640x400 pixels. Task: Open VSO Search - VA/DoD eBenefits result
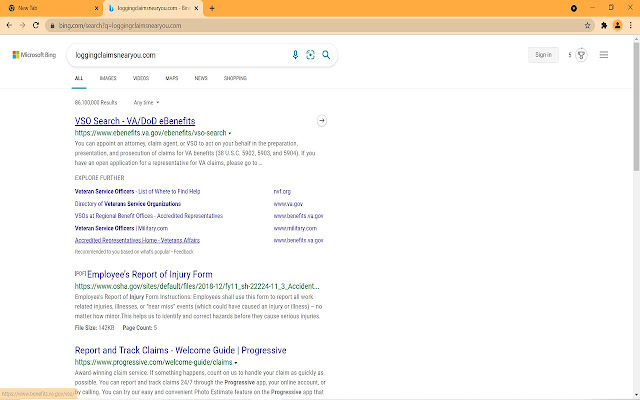pos(134,121)
